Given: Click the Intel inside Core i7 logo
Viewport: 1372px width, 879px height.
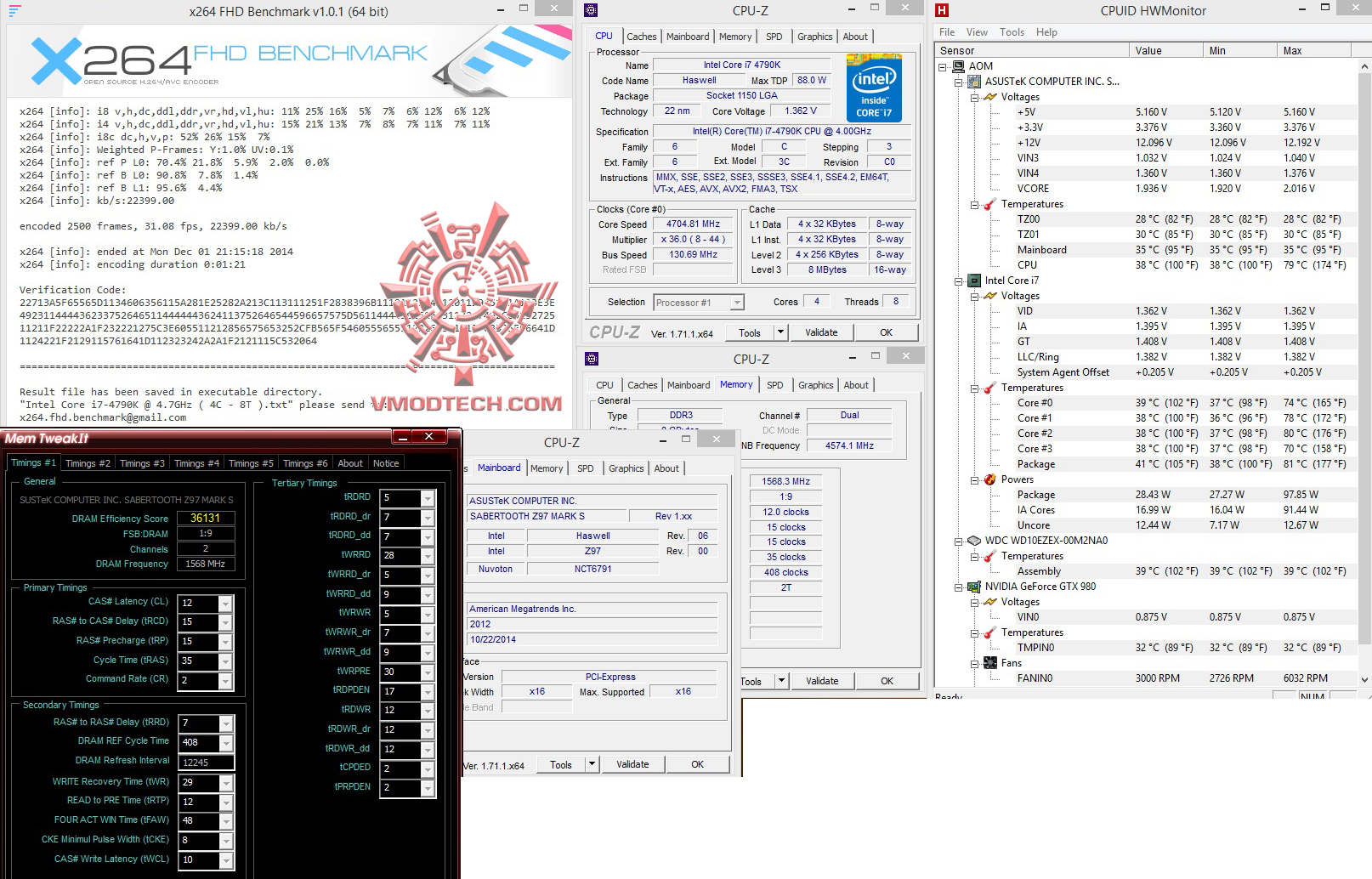Looking at the screenshot, I should tap(874, 88).
